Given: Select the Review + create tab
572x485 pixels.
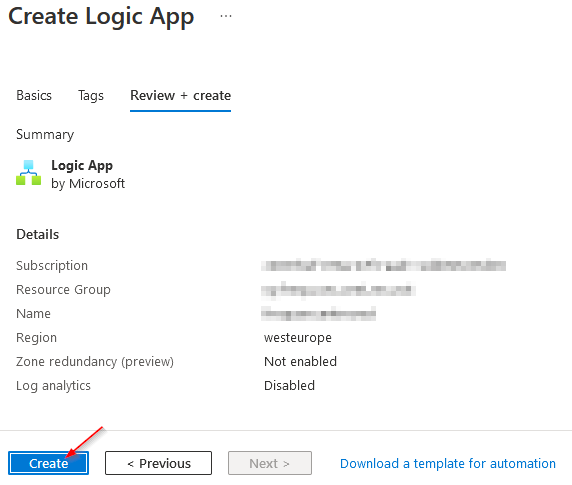Looking at the screenshot, I should coord(181,96).
